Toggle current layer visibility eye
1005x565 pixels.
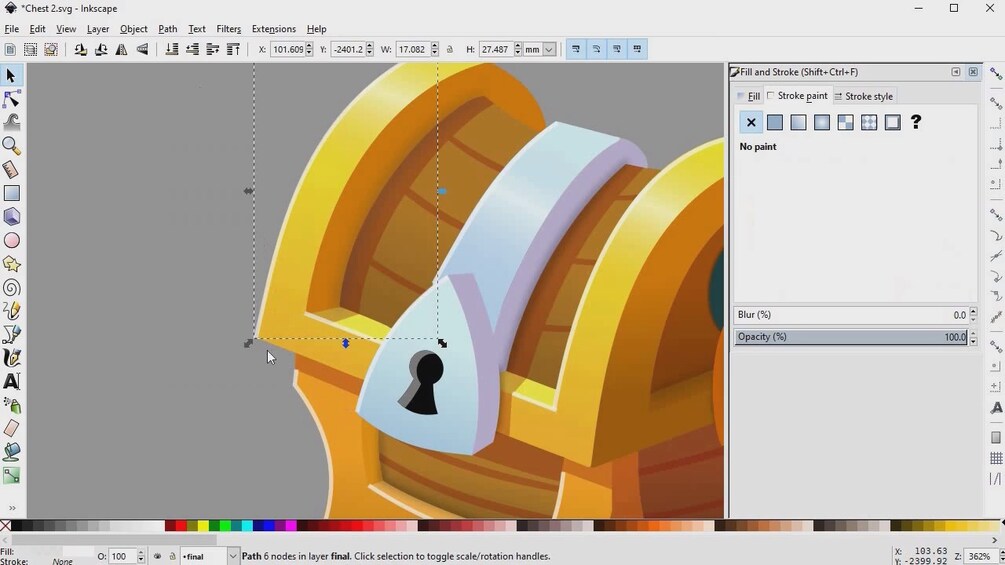pyautogui.click(x=157, y=556)
